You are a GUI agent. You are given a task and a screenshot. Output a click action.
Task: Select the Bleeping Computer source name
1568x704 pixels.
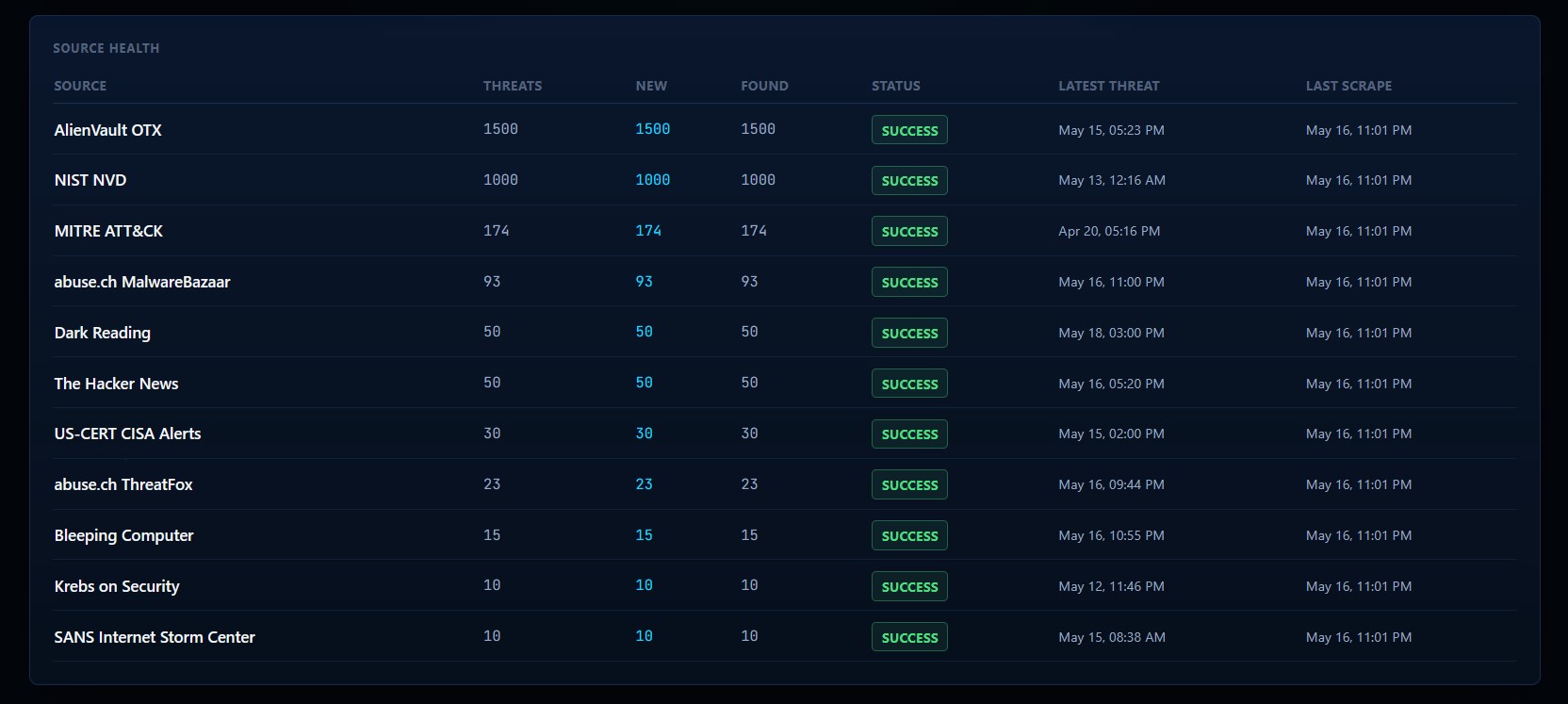pyautogui.click(x=123, y=535)
